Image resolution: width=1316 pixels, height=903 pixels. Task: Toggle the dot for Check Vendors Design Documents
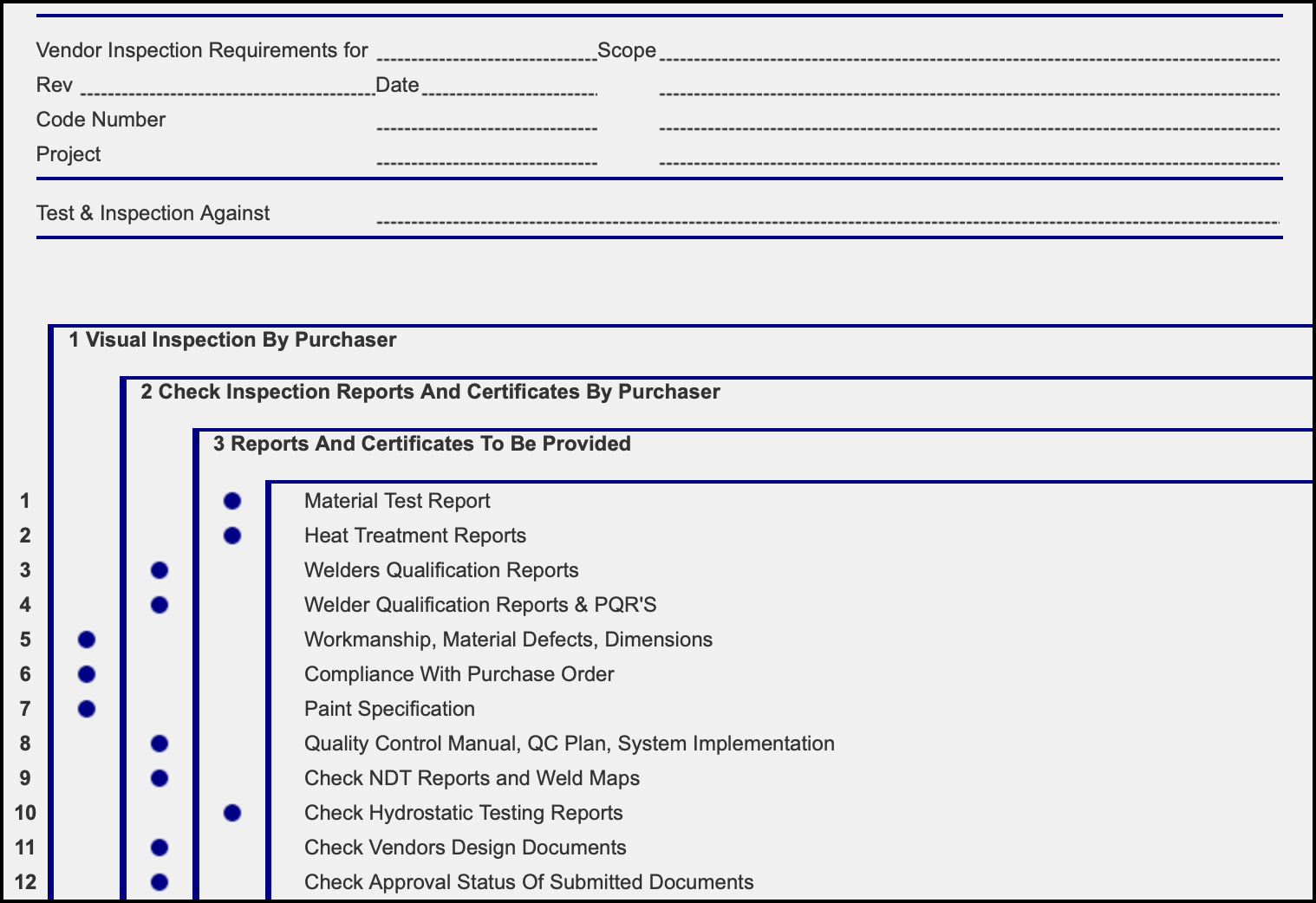tap(159, 848)
